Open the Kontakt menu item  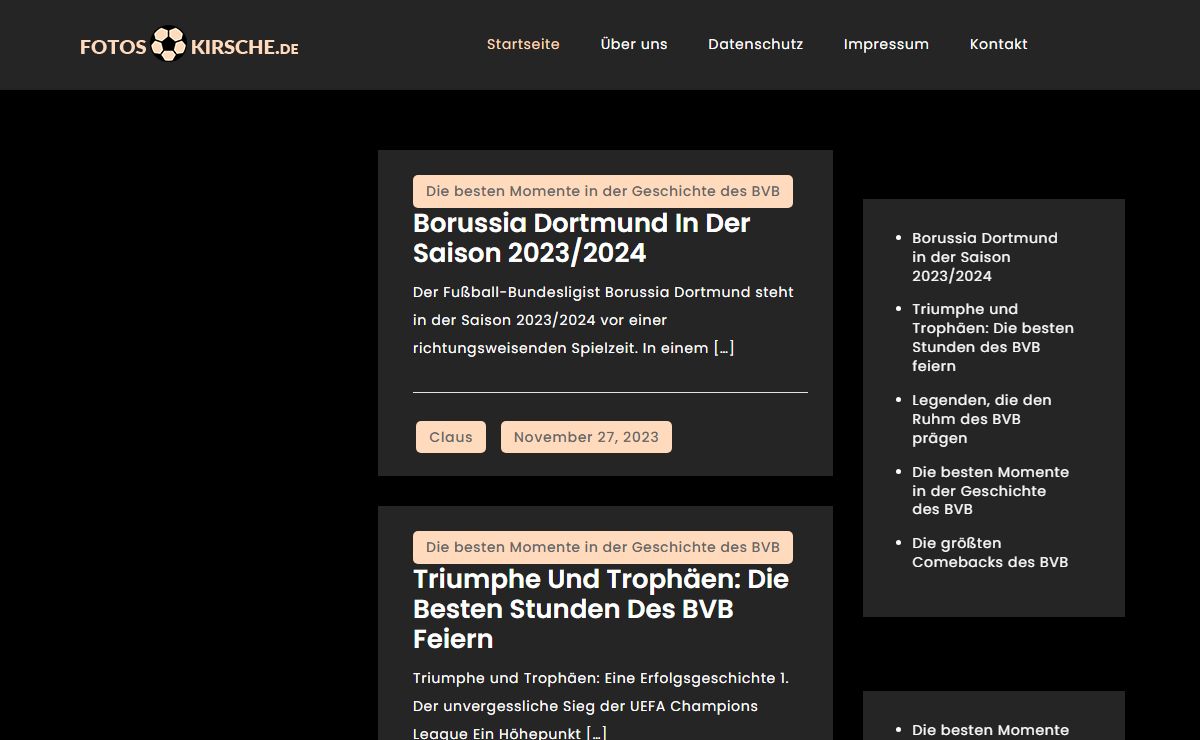[999, 44]
